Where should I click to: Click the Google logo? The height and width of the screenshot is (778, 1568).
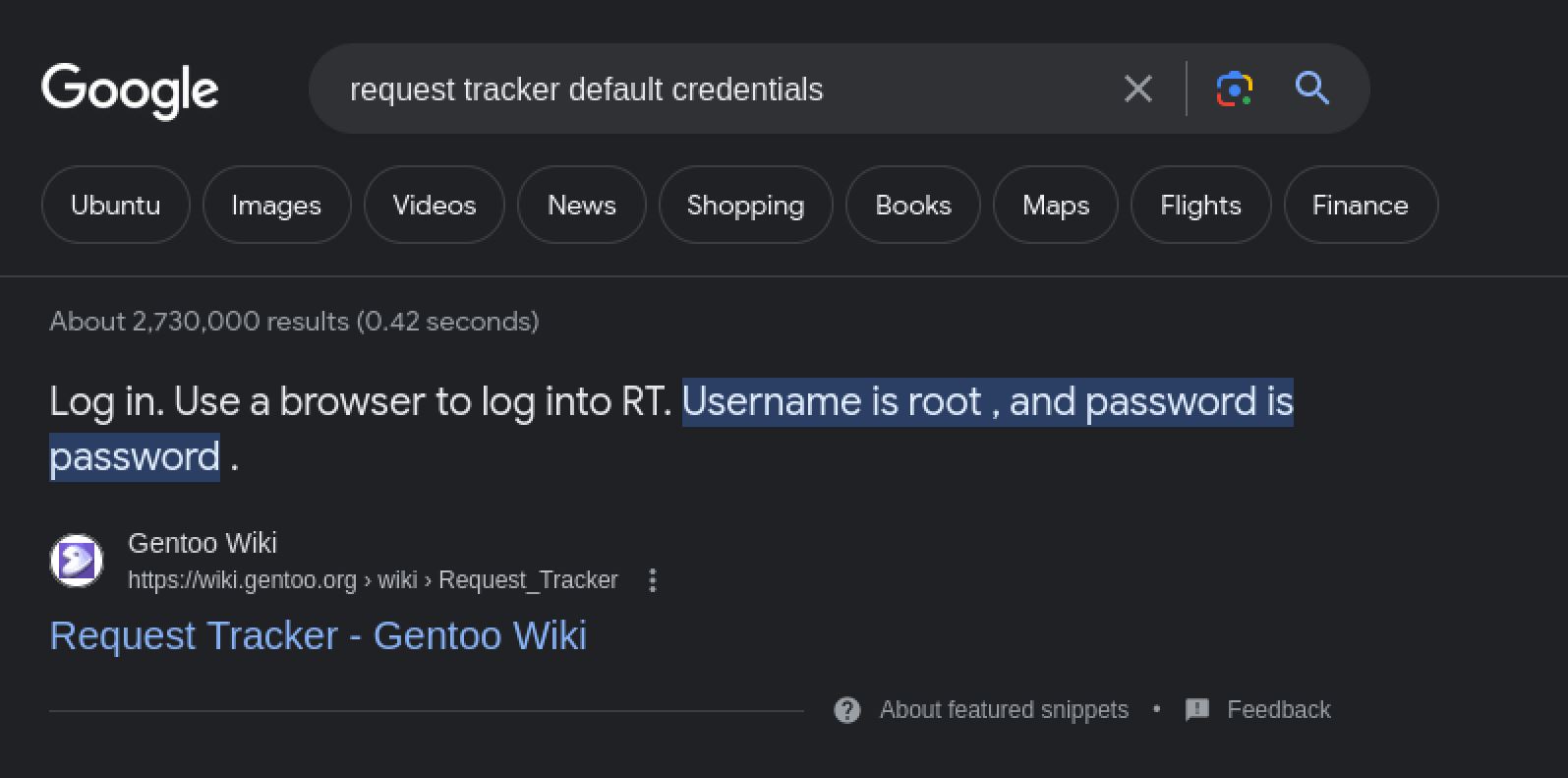coord(130,90)
